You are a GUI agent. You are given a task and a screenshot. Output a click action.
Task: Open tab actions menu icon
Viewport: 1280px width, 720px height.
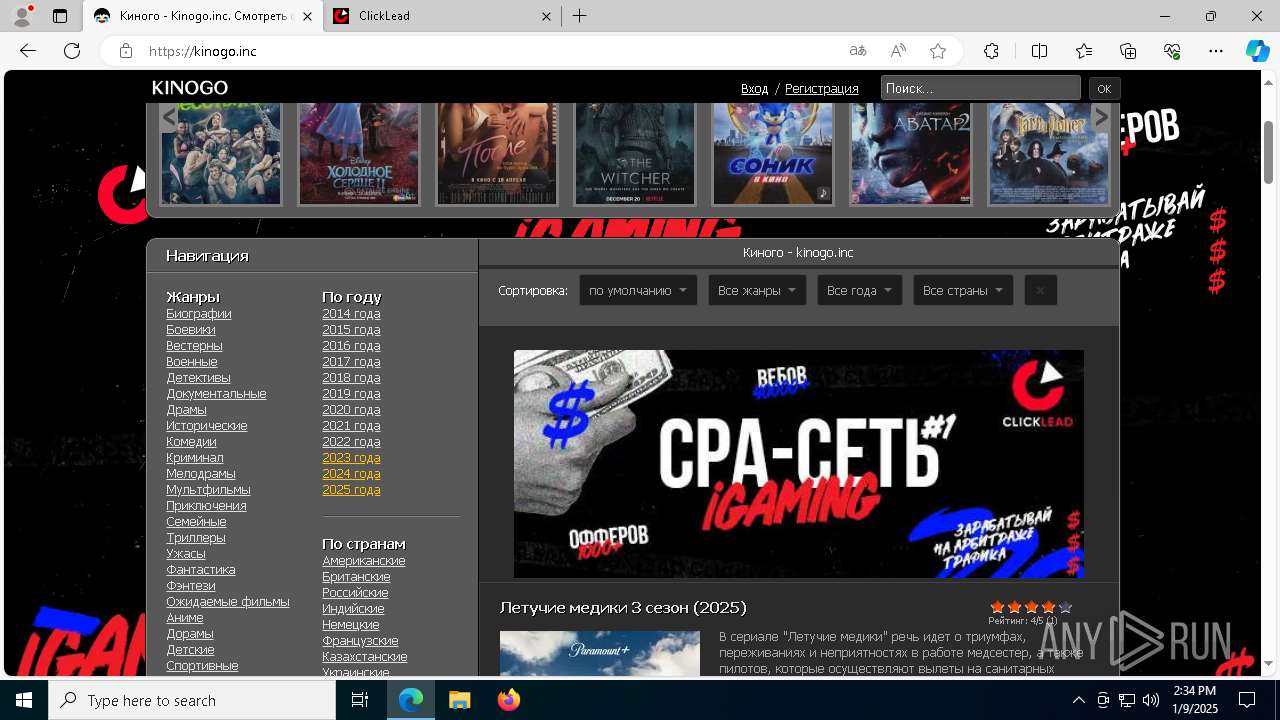click(60, 16)
